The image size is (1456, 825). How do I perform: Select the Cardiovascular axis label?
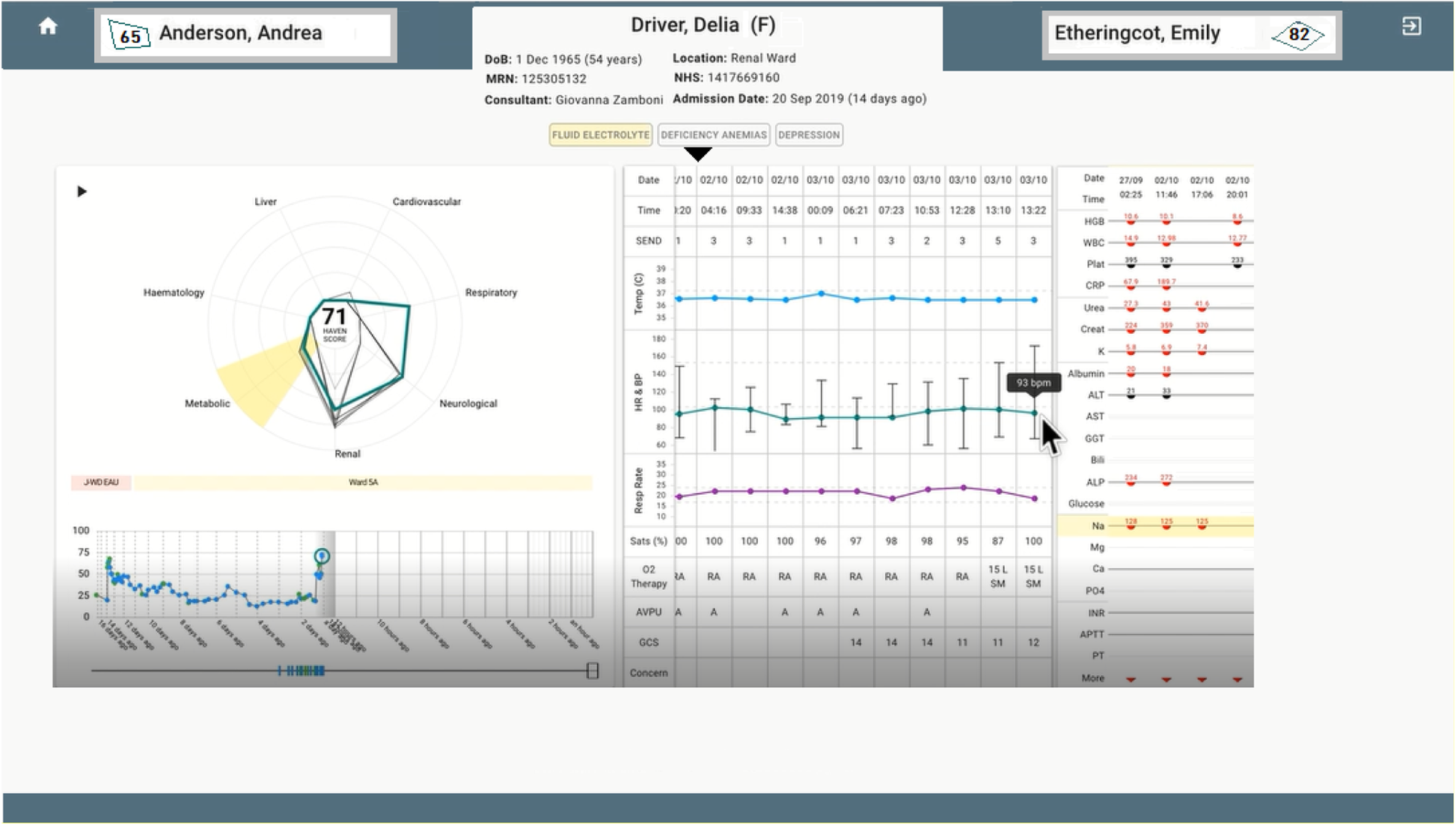click(426, 201)
